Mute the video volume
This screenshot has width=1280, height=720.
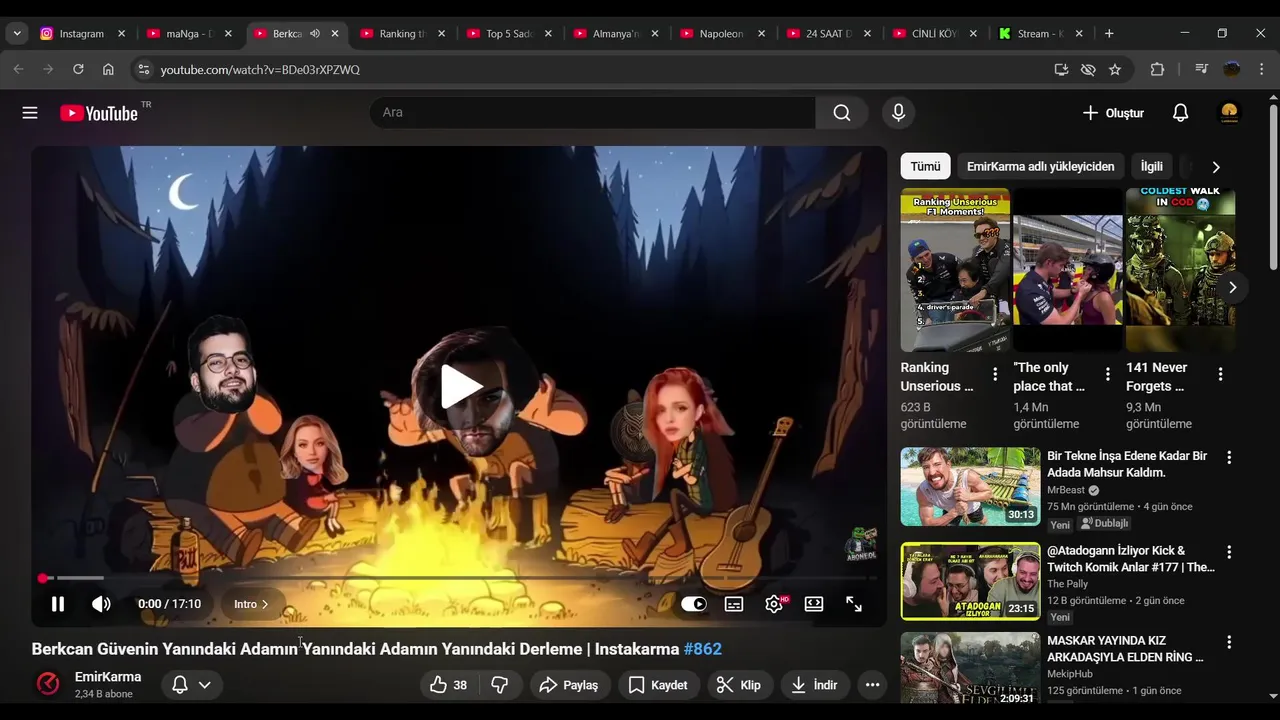pyautogui.click(x=101, y=604)
